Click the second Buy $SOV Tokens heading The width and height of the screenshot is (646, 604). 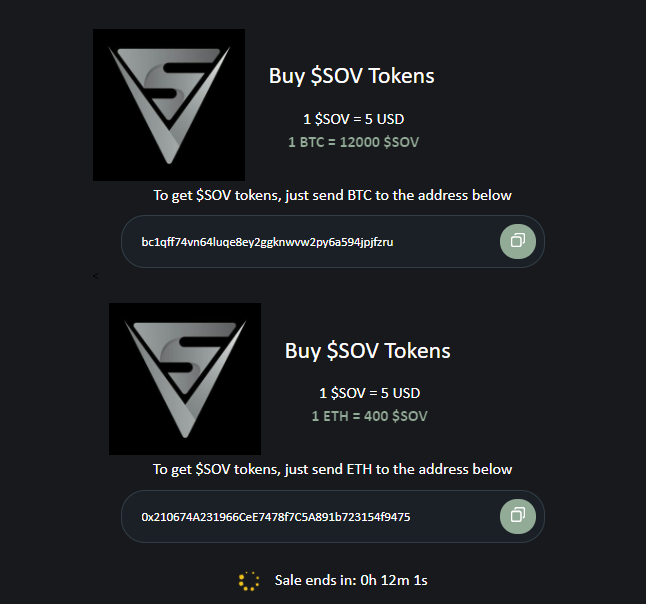point(367,351)
